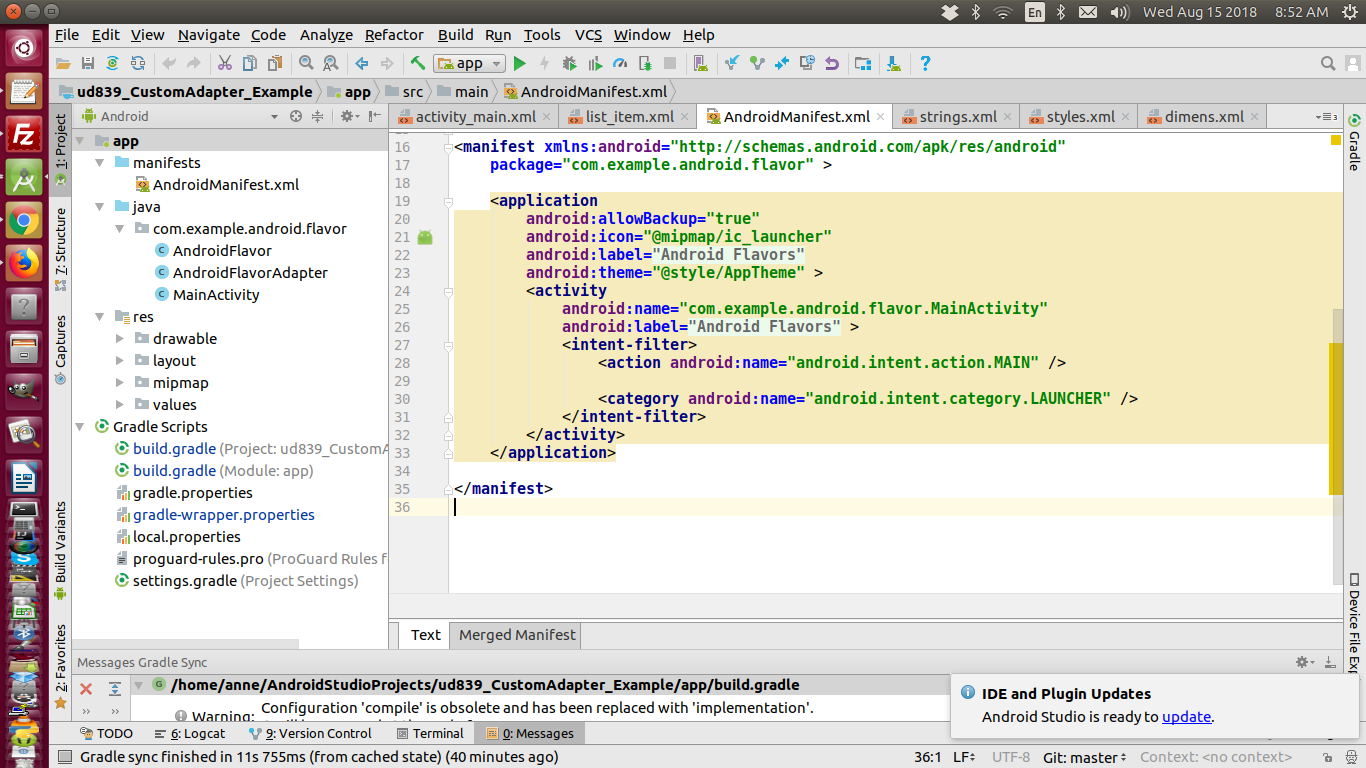Click the update link in notification
The width and height of the screenshot is (1366, 768).
(x=1186, y=717)
